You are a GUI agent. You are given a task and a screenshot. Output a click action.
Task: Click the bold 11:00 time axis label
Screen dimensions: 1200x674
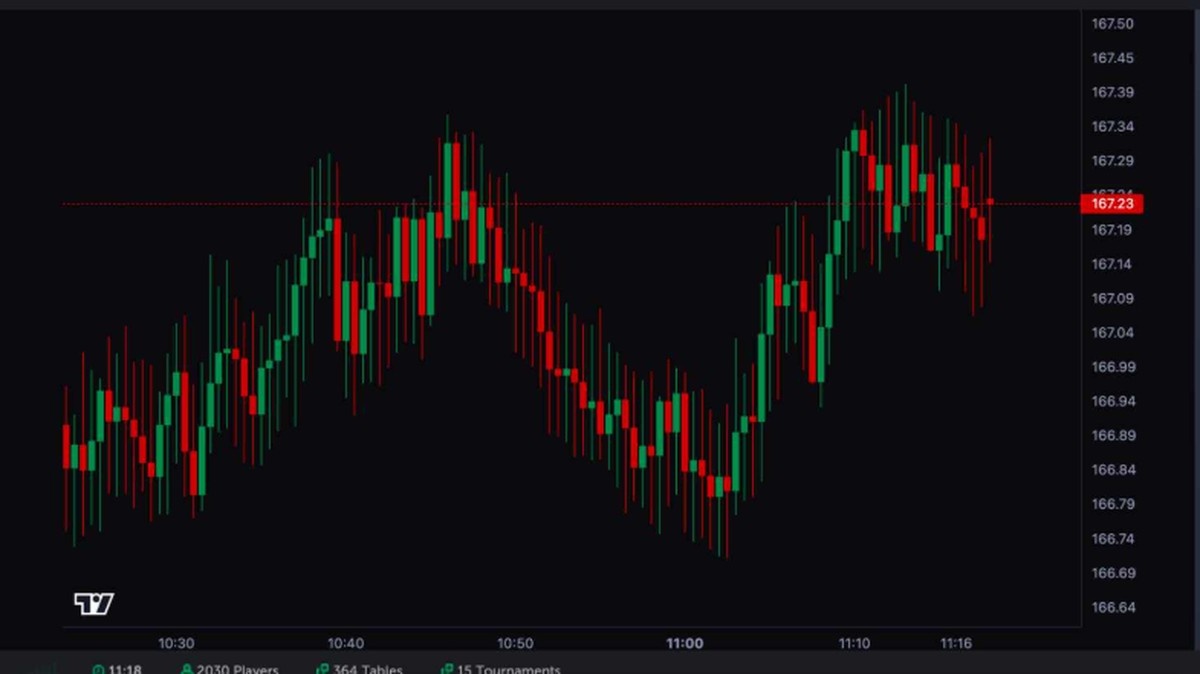(x=685, y=644)
